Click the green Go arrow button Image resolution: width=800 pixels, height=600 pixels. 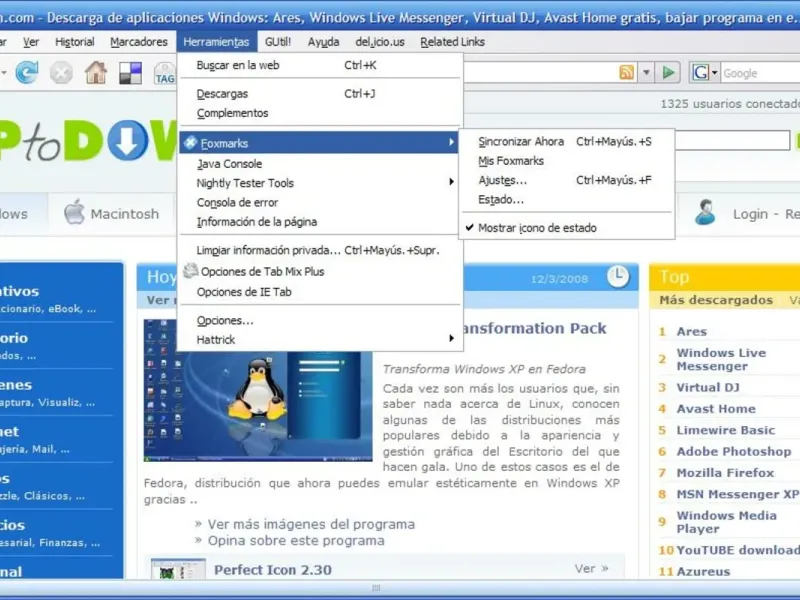(x=668, y=72)
